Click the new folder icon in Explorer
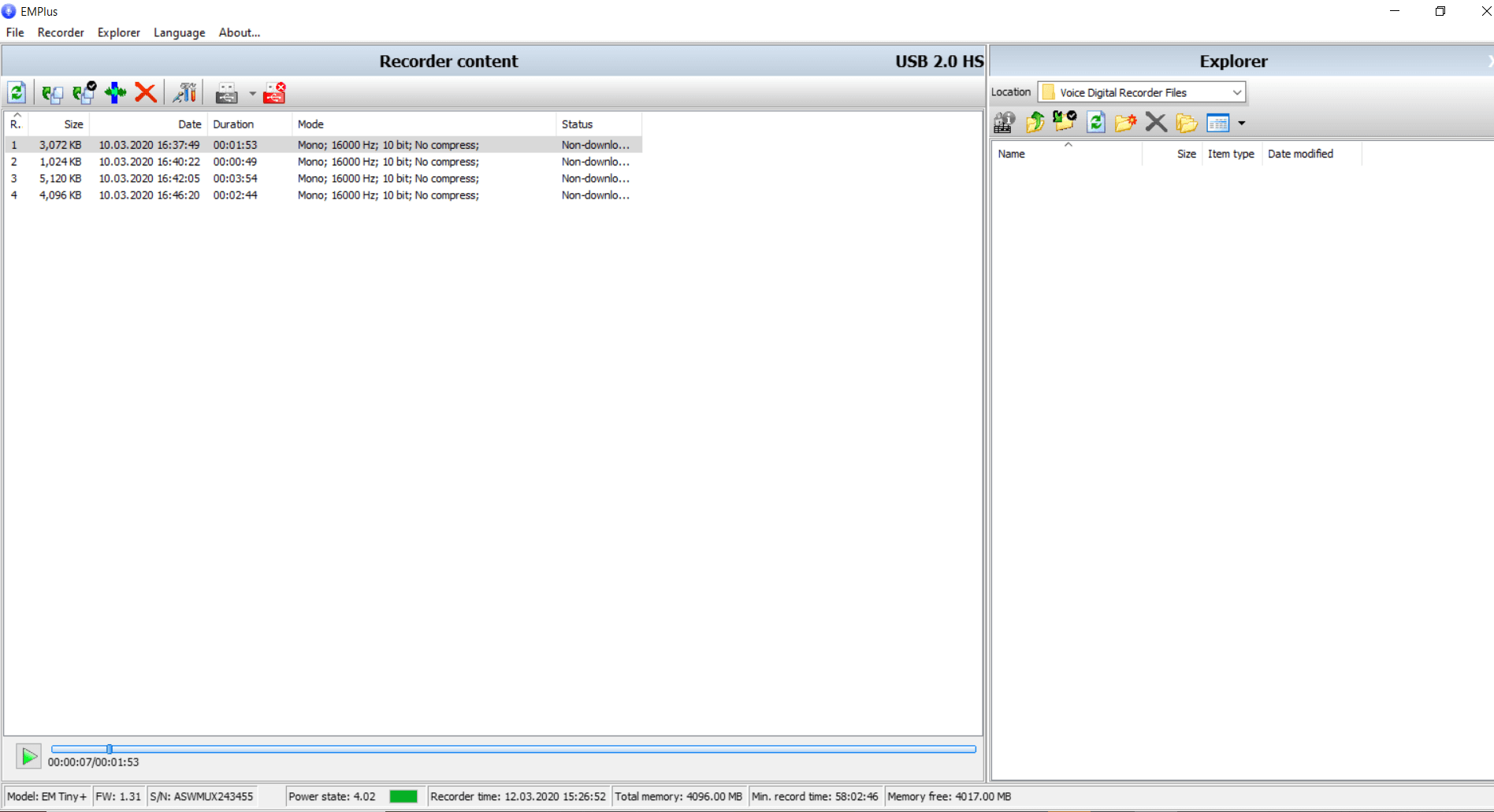1494x812 pixels. (1125, 123)
